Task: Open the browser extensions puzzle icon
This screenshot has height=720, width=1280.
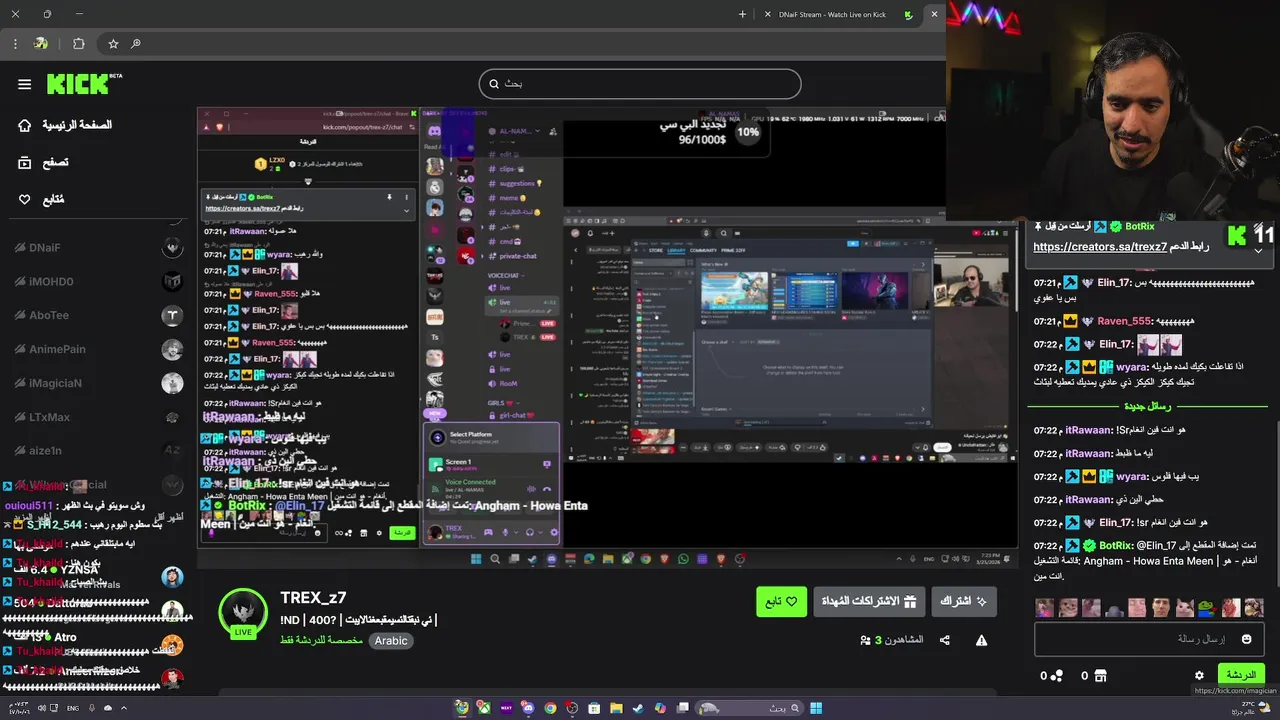Action: tap(79, 43)
